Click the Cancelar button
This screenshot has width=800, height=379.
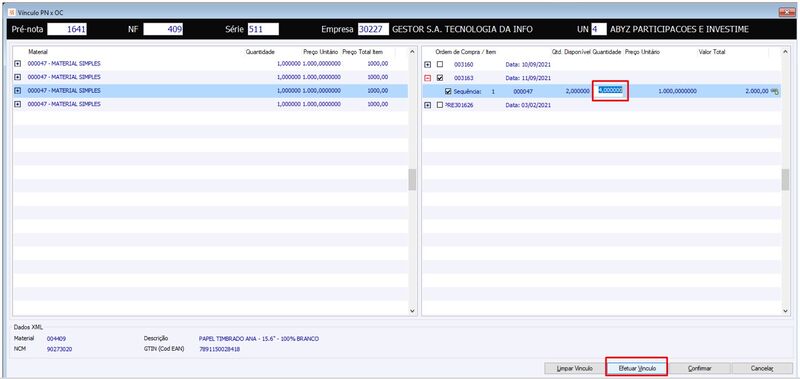pyautogui.click(x=762, y=368)
